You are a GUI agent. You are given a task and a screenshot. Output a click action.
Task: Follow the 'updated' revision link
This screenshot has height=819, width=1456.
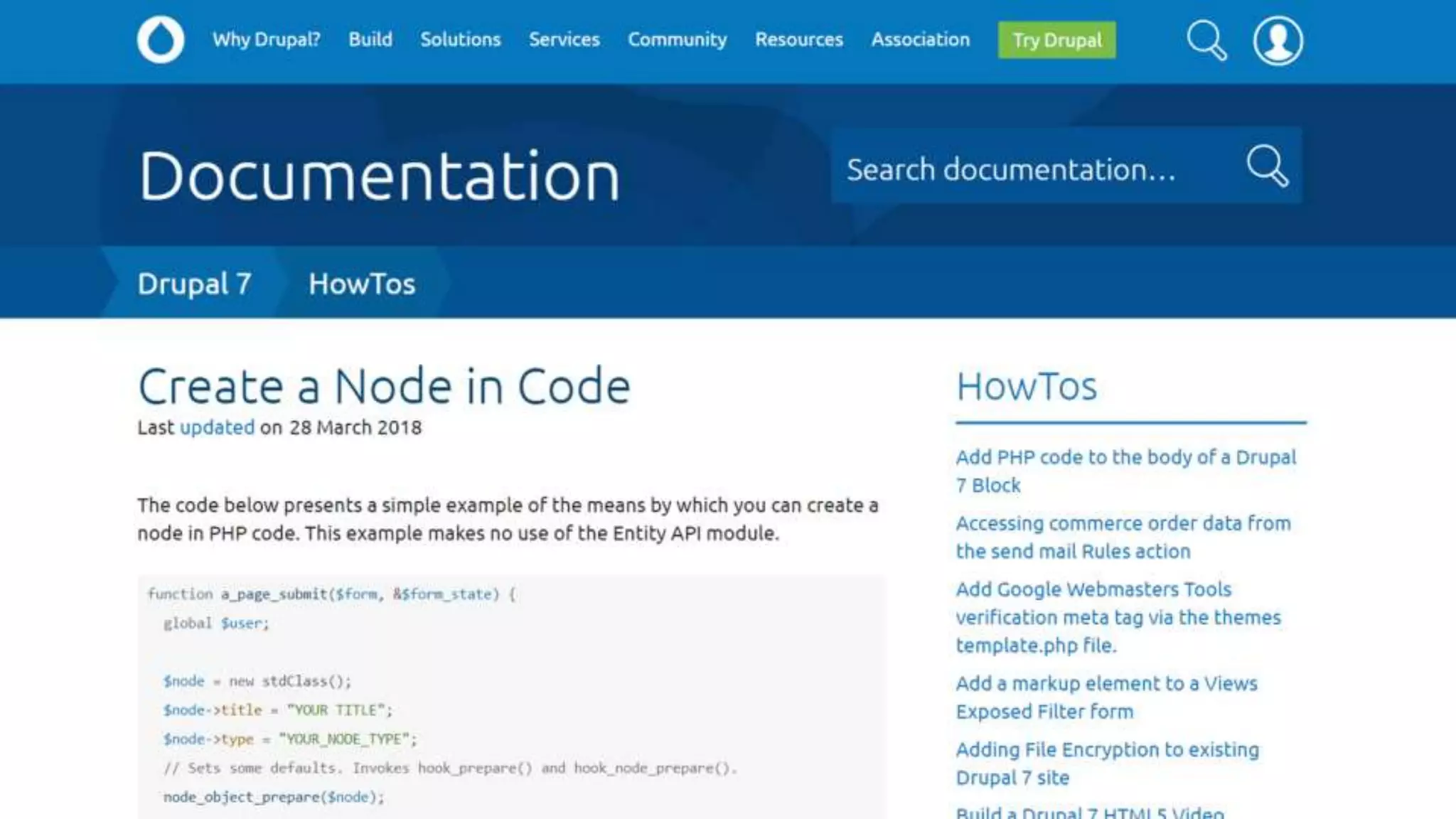(217, 427)
